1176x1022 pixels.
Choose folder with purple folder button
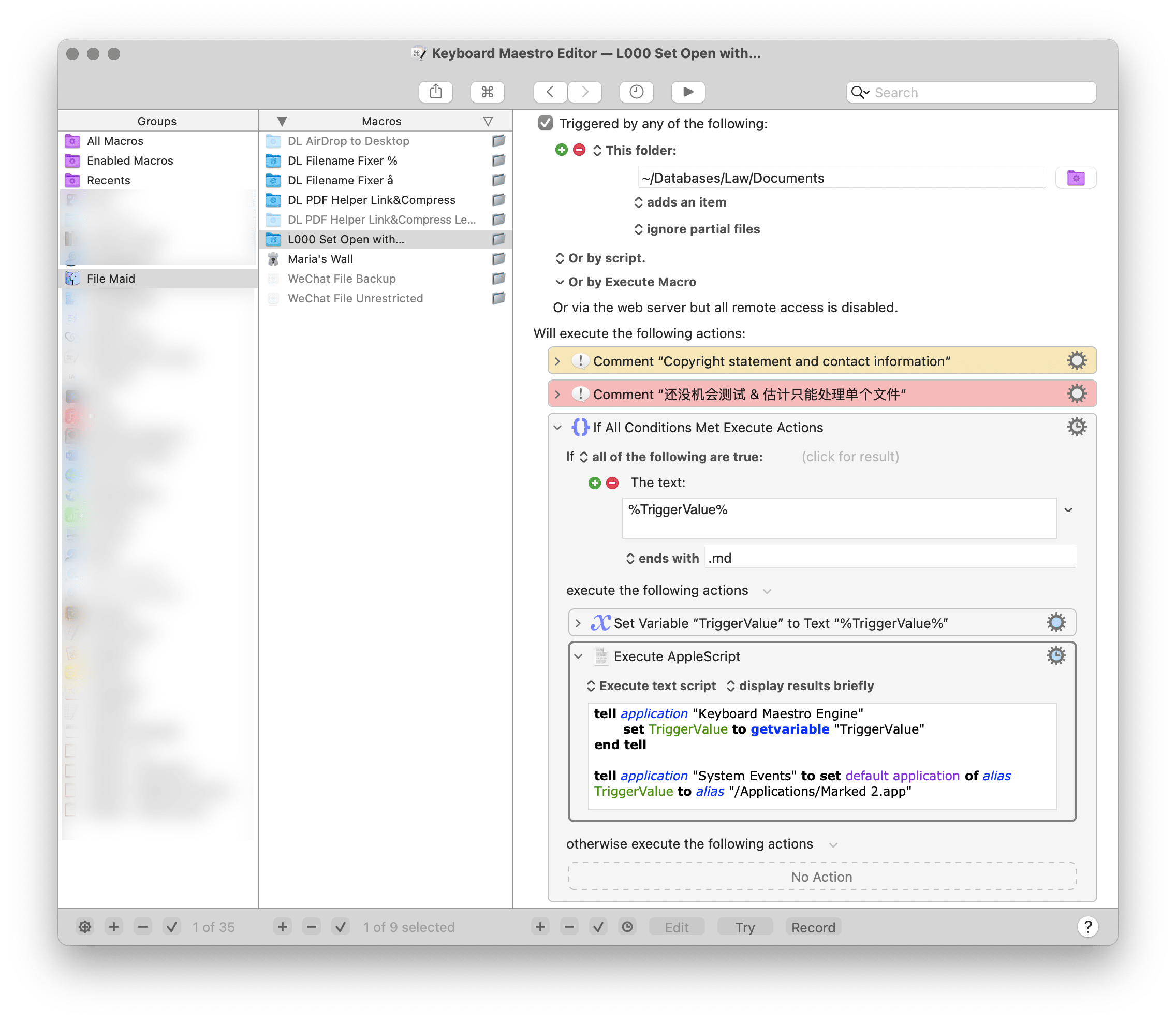(1075, 178)
